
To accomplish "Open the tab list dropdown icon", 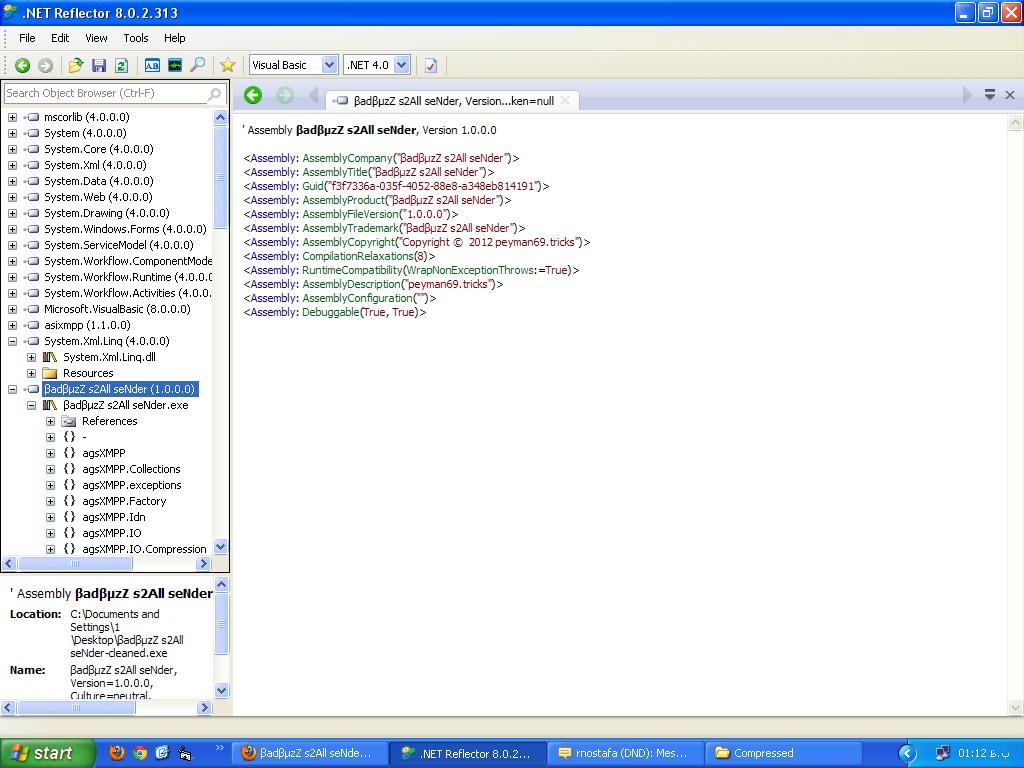I will [x=990, y=95].
